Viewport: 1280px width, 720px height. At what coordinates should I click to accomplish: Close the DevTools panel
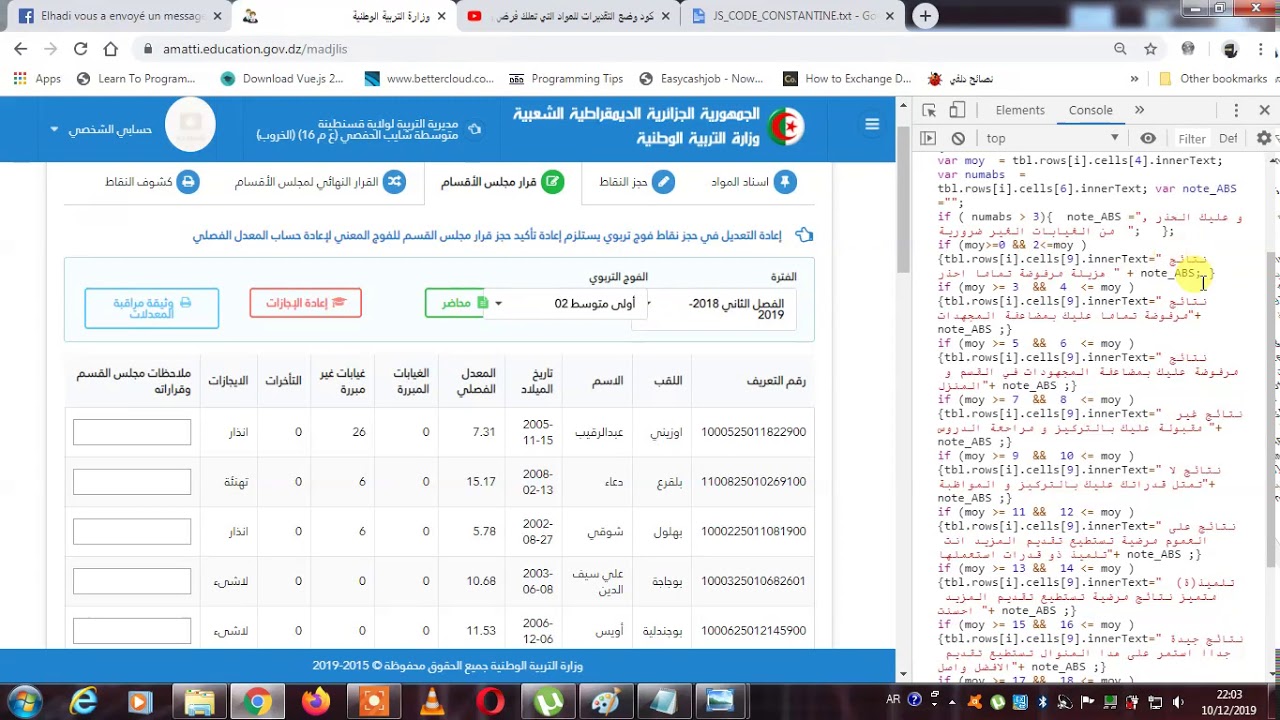pyautogui.click(x=1264, y=110)
